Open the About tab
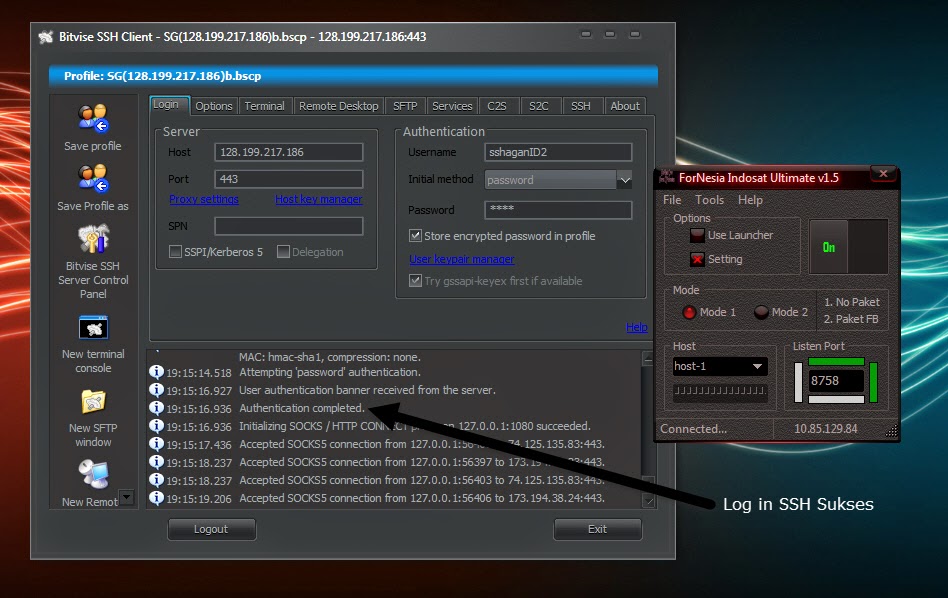 click(625, 106)
